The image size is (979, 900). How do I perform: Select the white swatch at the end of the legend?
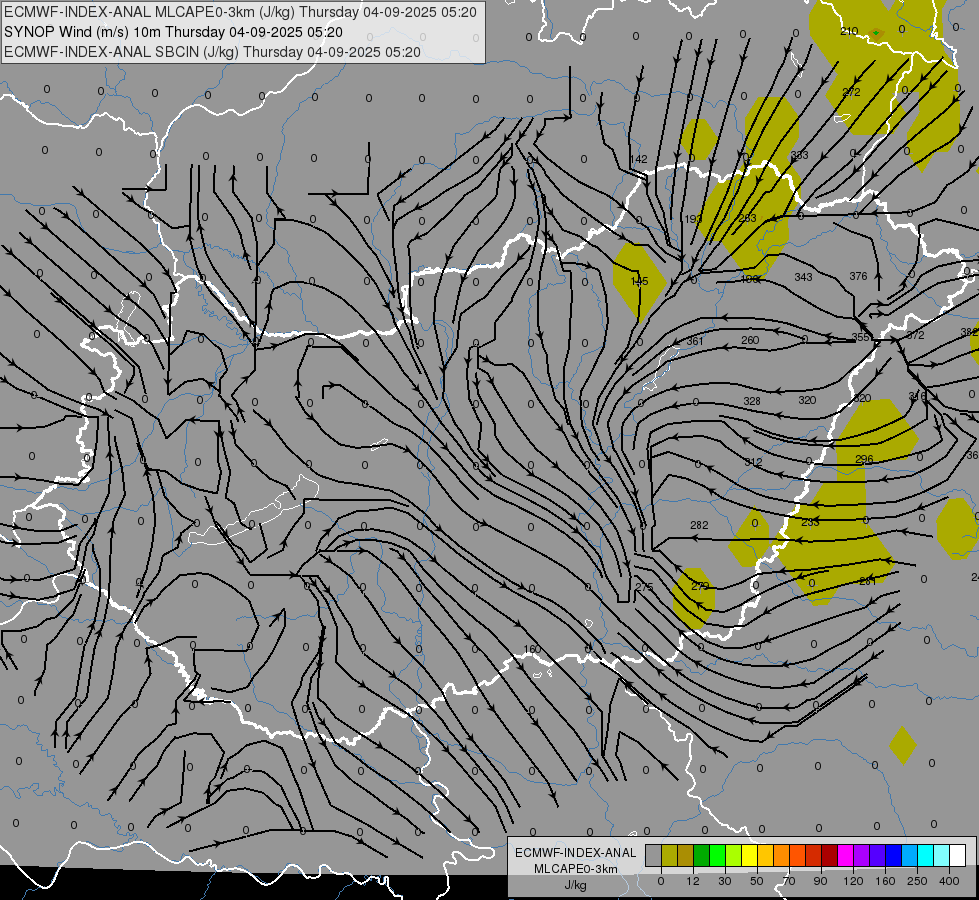957,855
